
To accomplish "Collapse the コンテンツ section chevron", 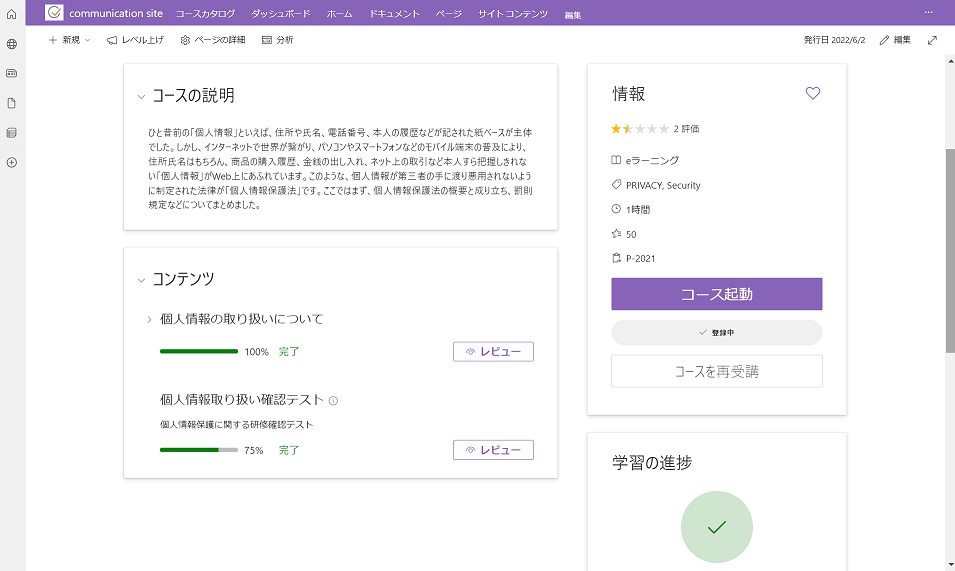I will [141, 280].
